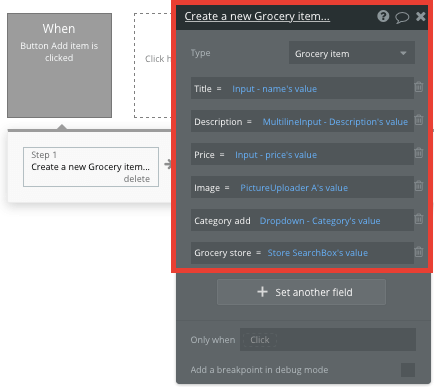Delete the Price field via trash icon
Viewport: 434px width, 387px height.
click(419, 153)
